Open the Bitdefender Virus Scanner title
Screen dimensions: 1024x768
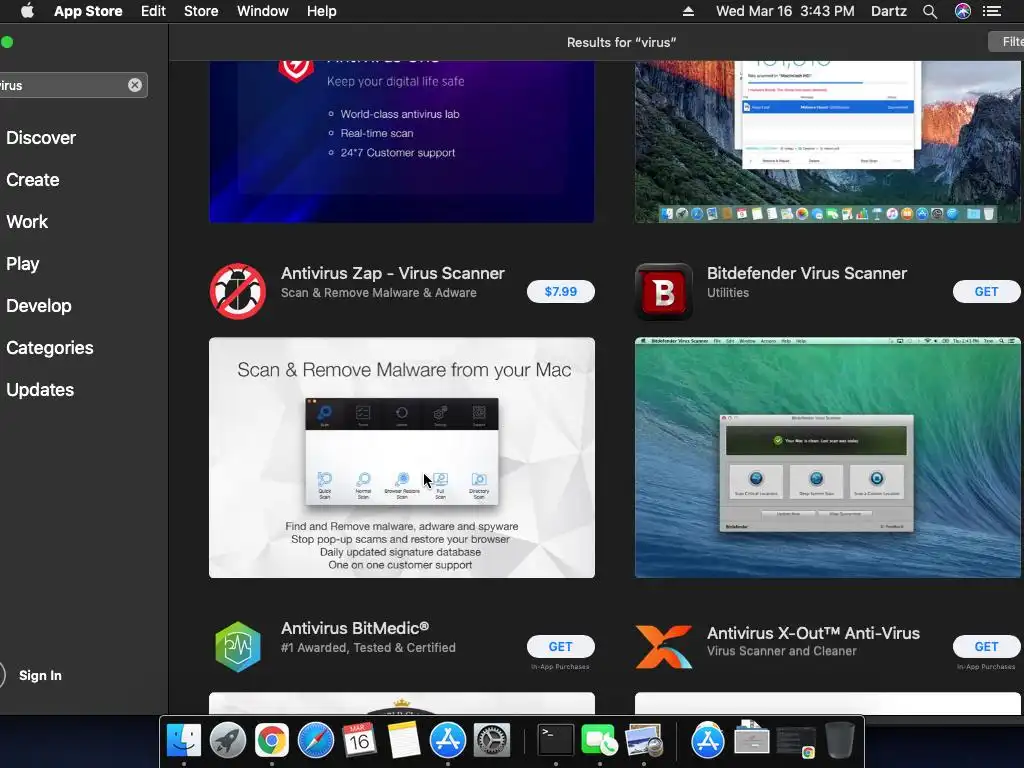click(x=807, y=273)
